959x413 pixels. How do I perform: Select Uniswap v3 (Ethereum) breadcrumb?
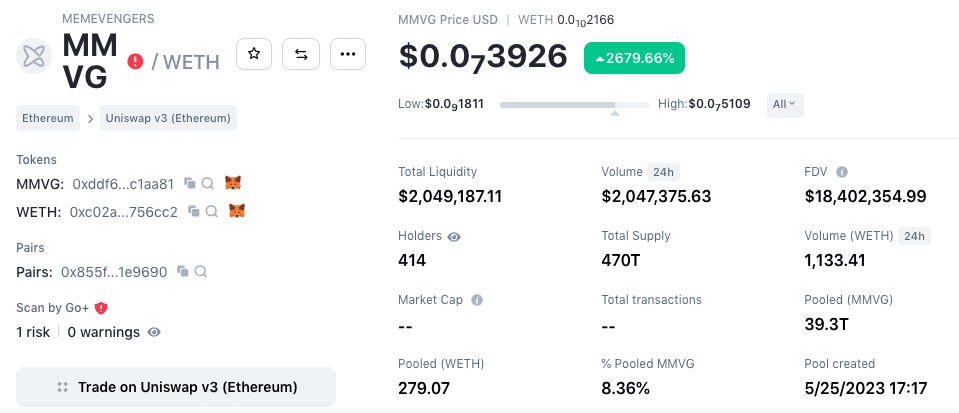(x=167, y=118)
